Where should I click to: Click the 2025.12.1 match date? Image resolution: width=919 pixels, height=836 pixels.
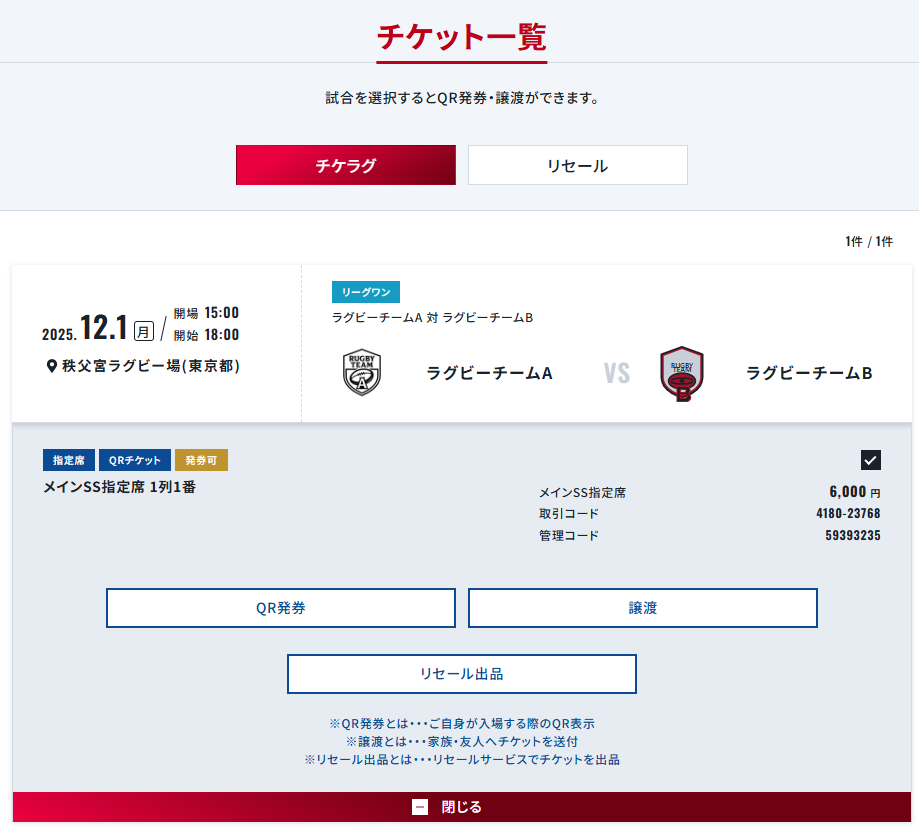pos(98,328)
